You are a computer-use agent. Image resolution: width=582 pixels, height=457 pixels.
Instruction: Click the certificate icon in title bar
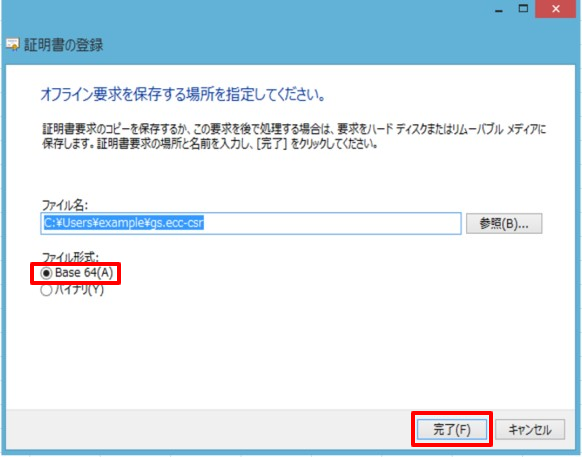point(13,45)
